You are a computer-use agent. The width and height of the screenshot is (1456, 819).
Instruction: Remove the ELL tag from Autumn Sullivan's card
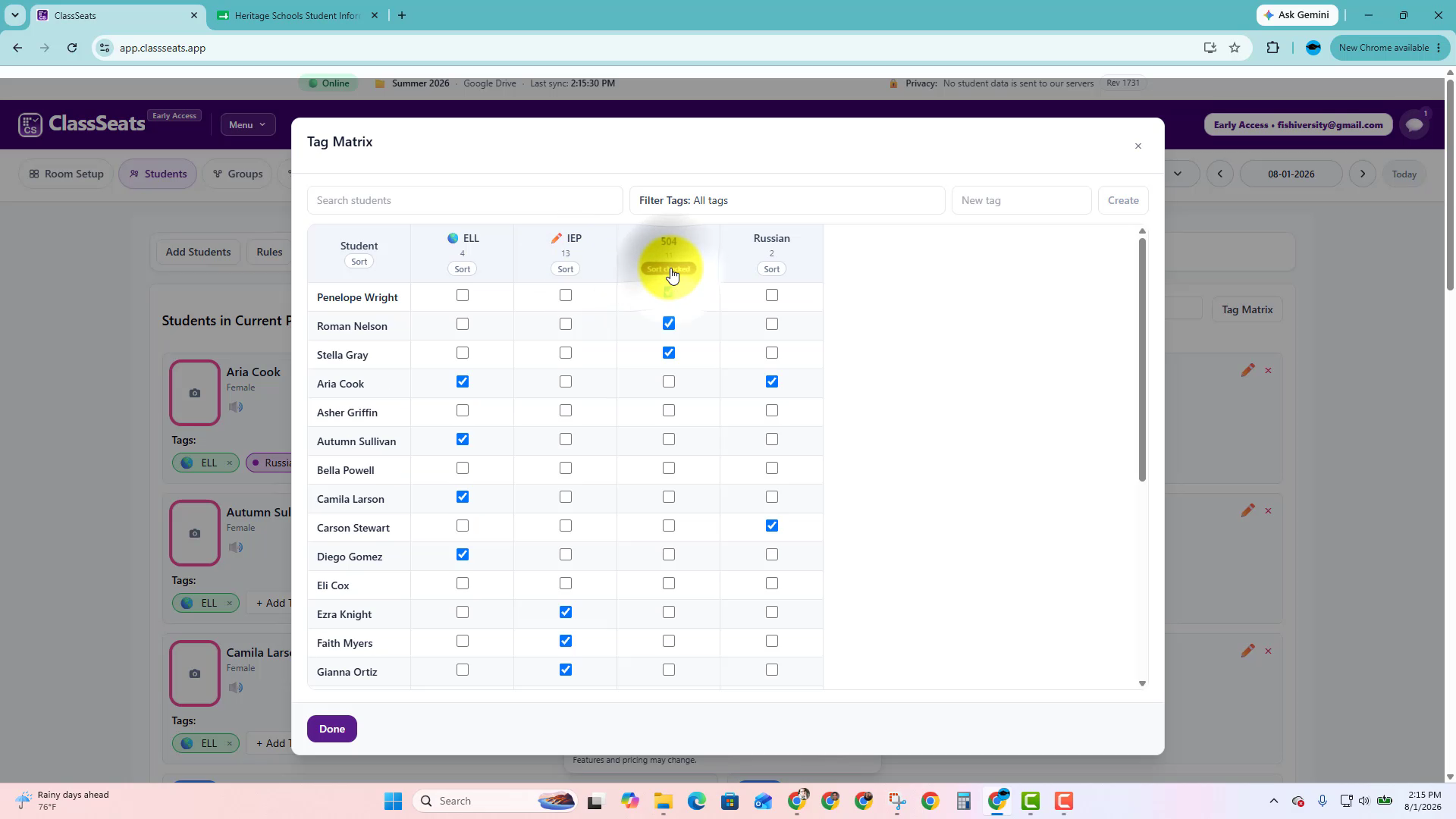click(x=229, y=603)
